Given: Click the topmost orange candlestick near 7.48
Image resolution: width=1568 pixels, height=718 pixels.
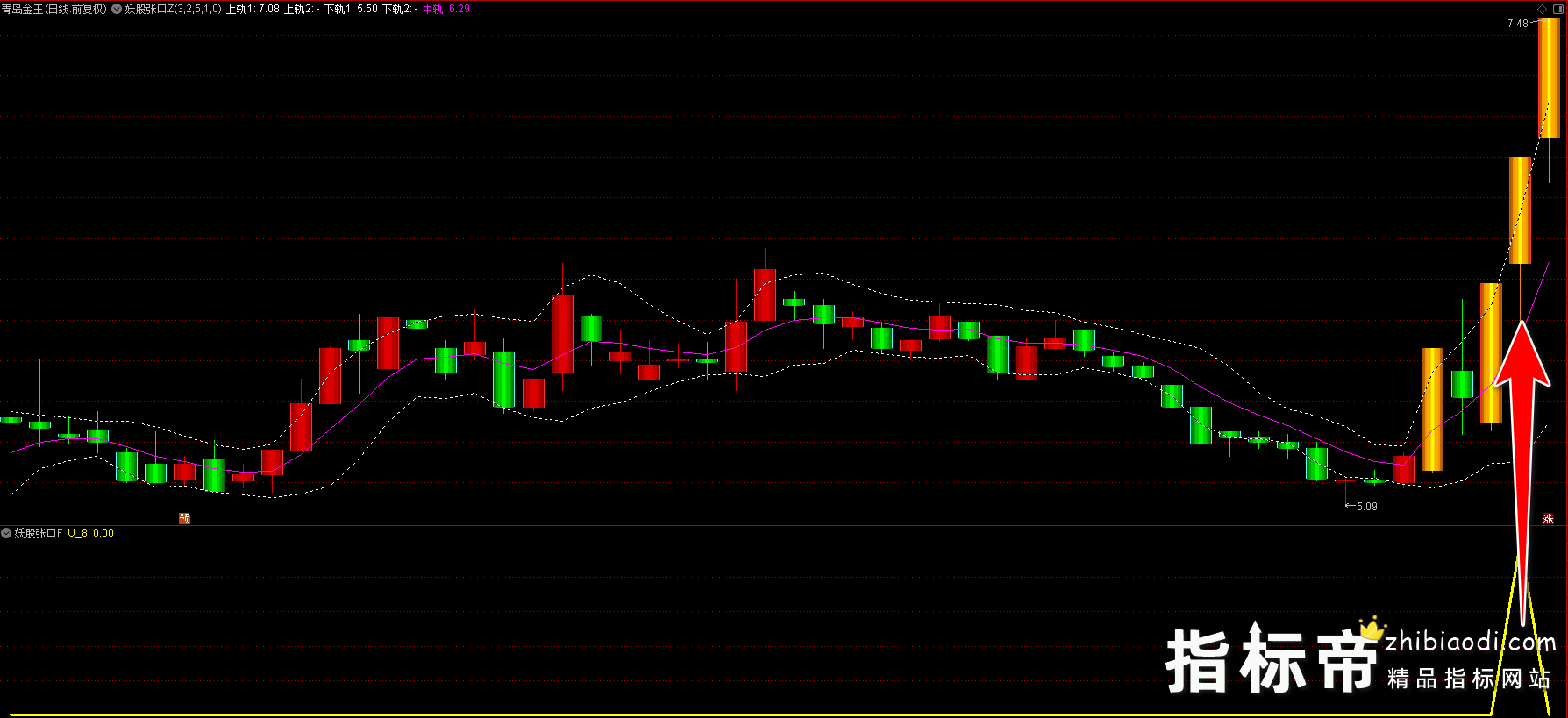Looking at the screenshot, I should (1549, 78).
